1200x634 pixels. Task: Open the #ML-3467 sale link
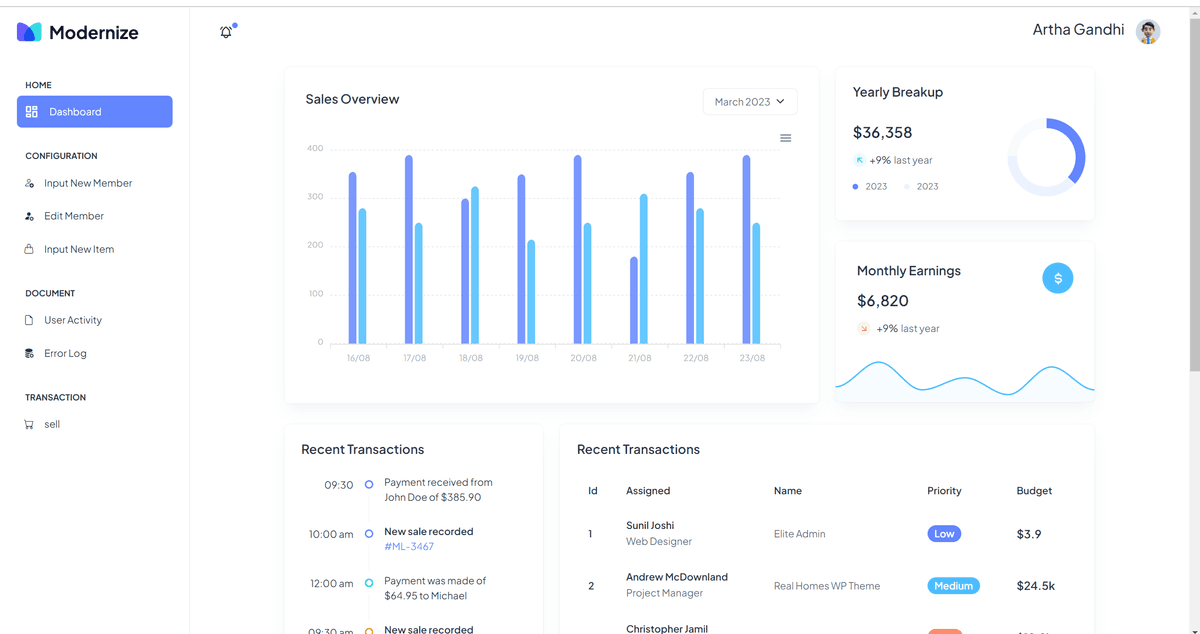pos(409,547)
